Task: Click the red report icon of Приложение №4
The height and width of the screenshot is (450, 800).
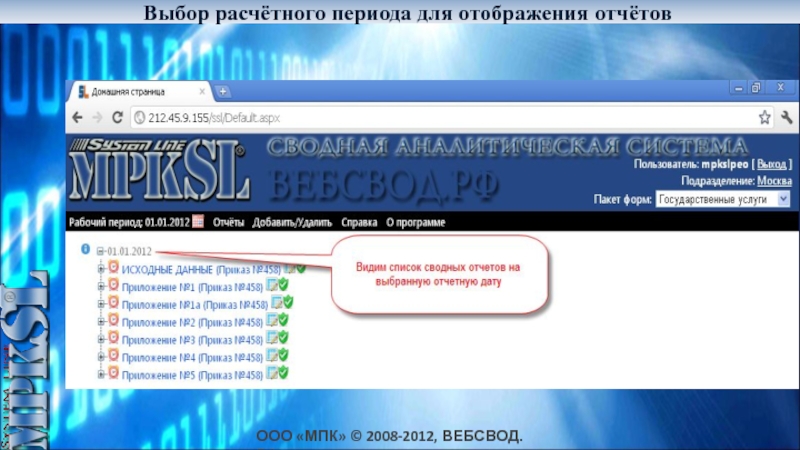Action: tap(113, 356)
